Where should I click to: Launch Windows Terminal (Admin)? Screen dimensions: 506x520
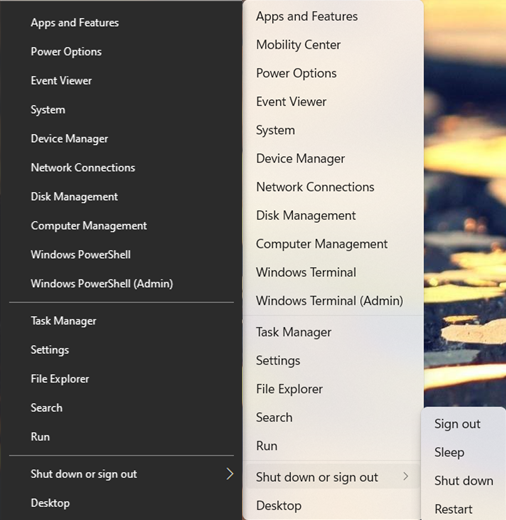(x=329, y=301)
